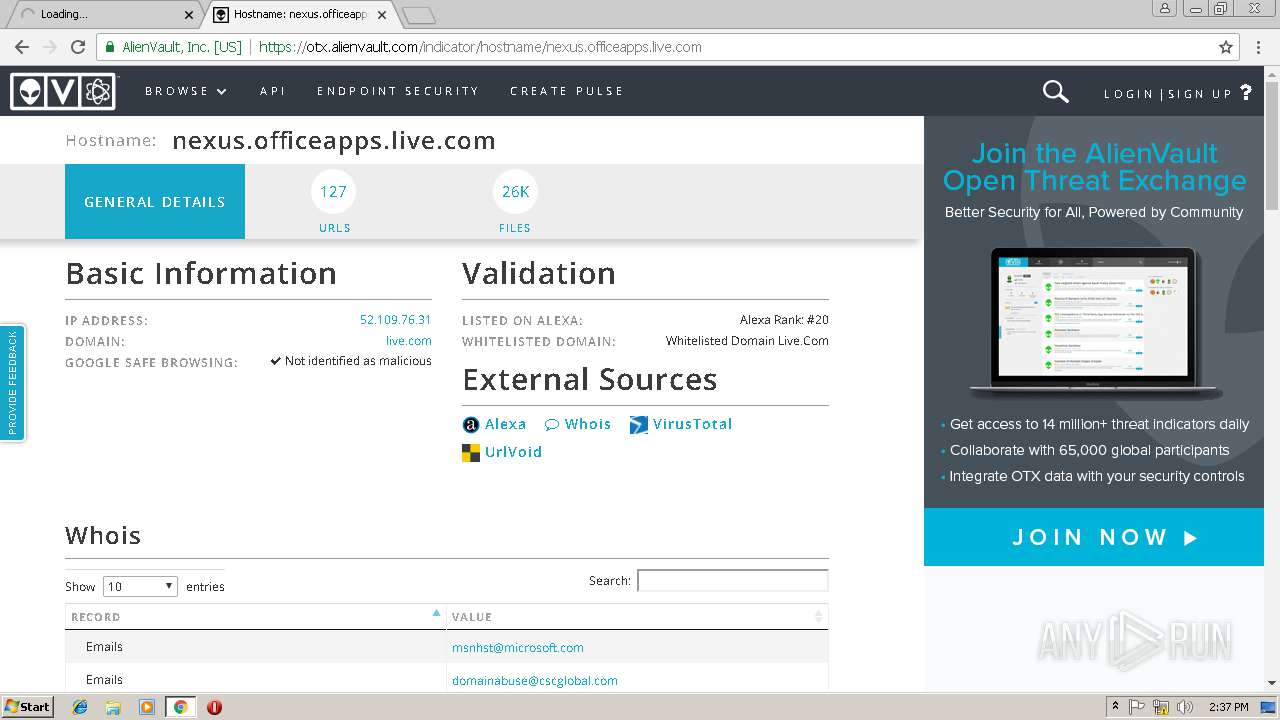Click the taskbar clock 2:37 PM
1280x720 pixels.
coord(1228,707)
